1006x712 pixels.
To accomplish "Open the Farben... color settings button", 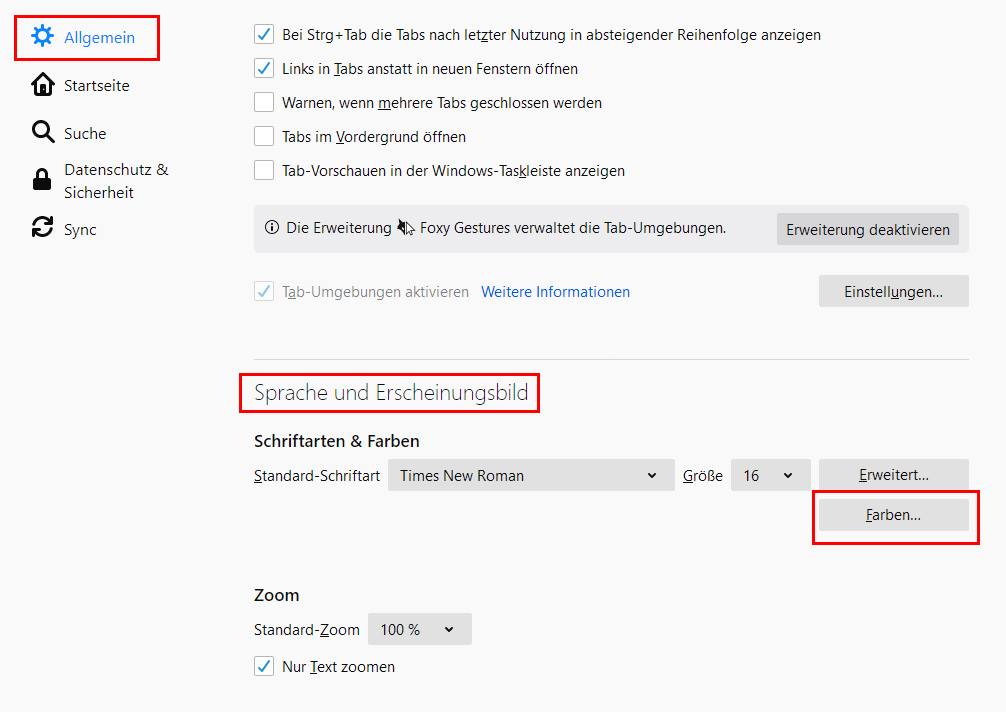I will [893, 516].
